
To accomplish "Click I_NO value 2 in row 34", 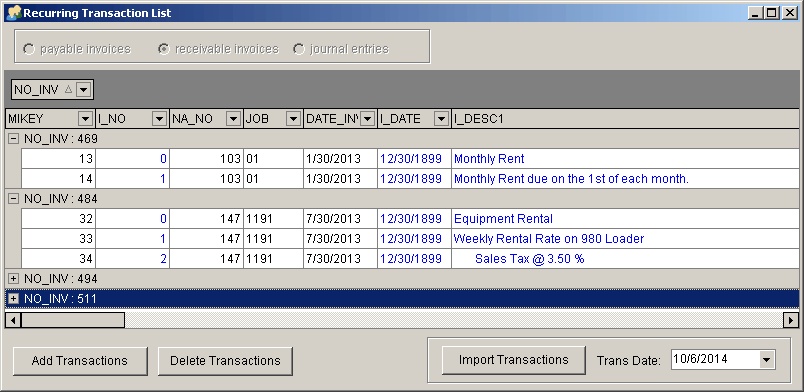I will (x=132, y=259).
